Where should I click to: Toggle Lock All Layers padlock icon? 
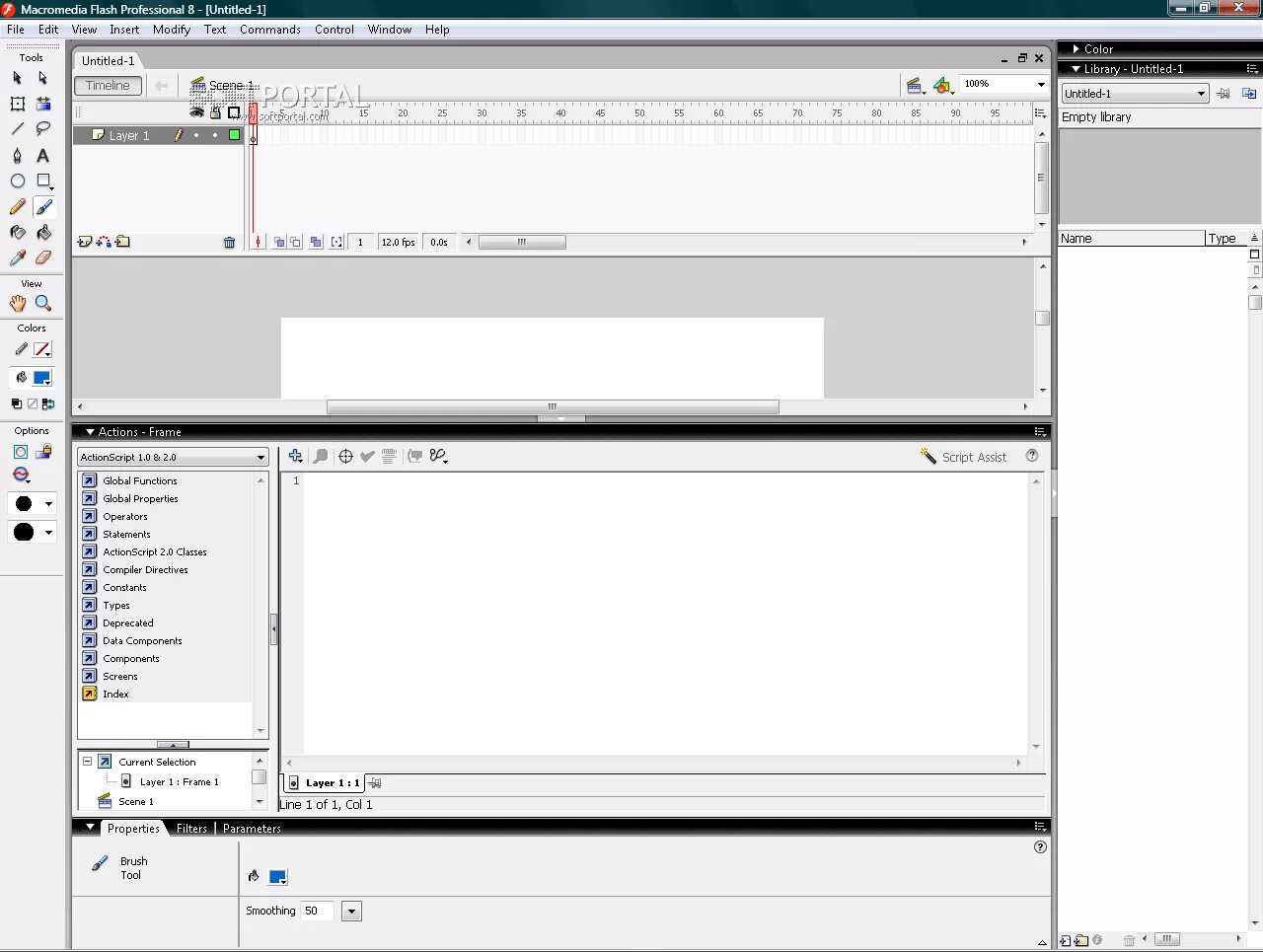click(215, 112)
